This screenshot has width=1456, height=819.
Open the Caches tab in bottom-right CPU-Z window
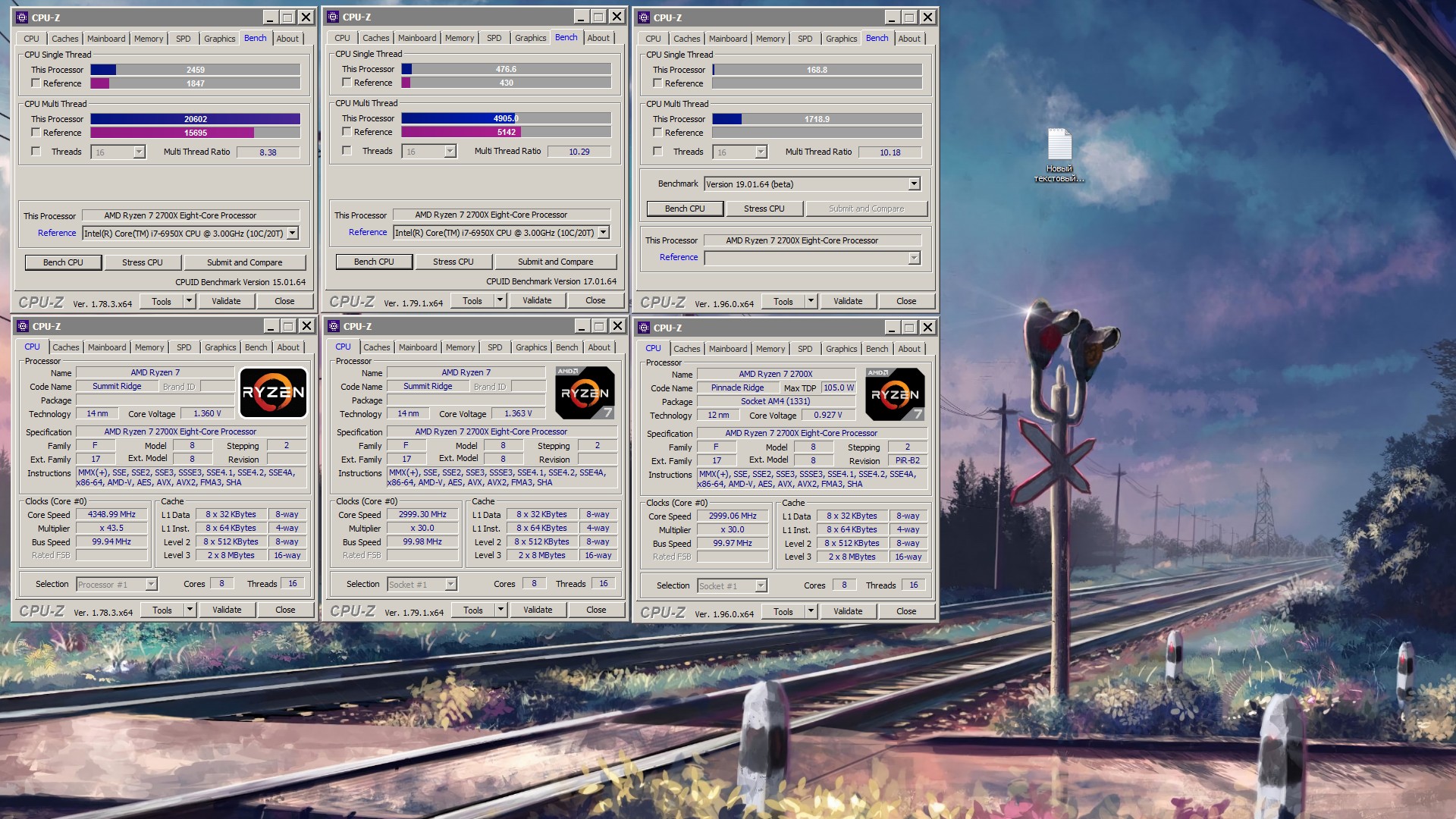pos(686,349)
